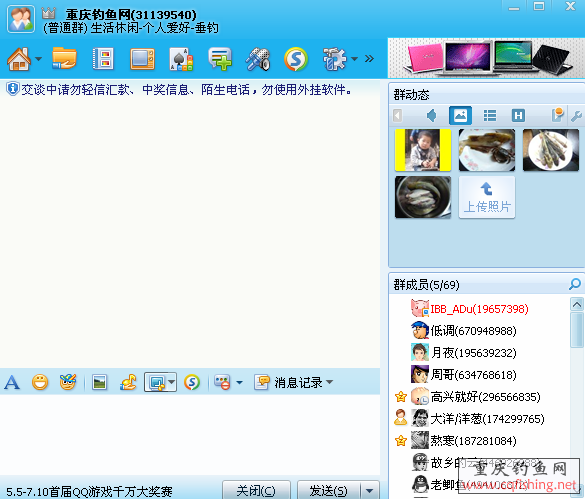The width and height of the screenshot is (585, 499).
Task: Click the person icon beside 大洋/洋葱
Action: click(x=400, y=418)
